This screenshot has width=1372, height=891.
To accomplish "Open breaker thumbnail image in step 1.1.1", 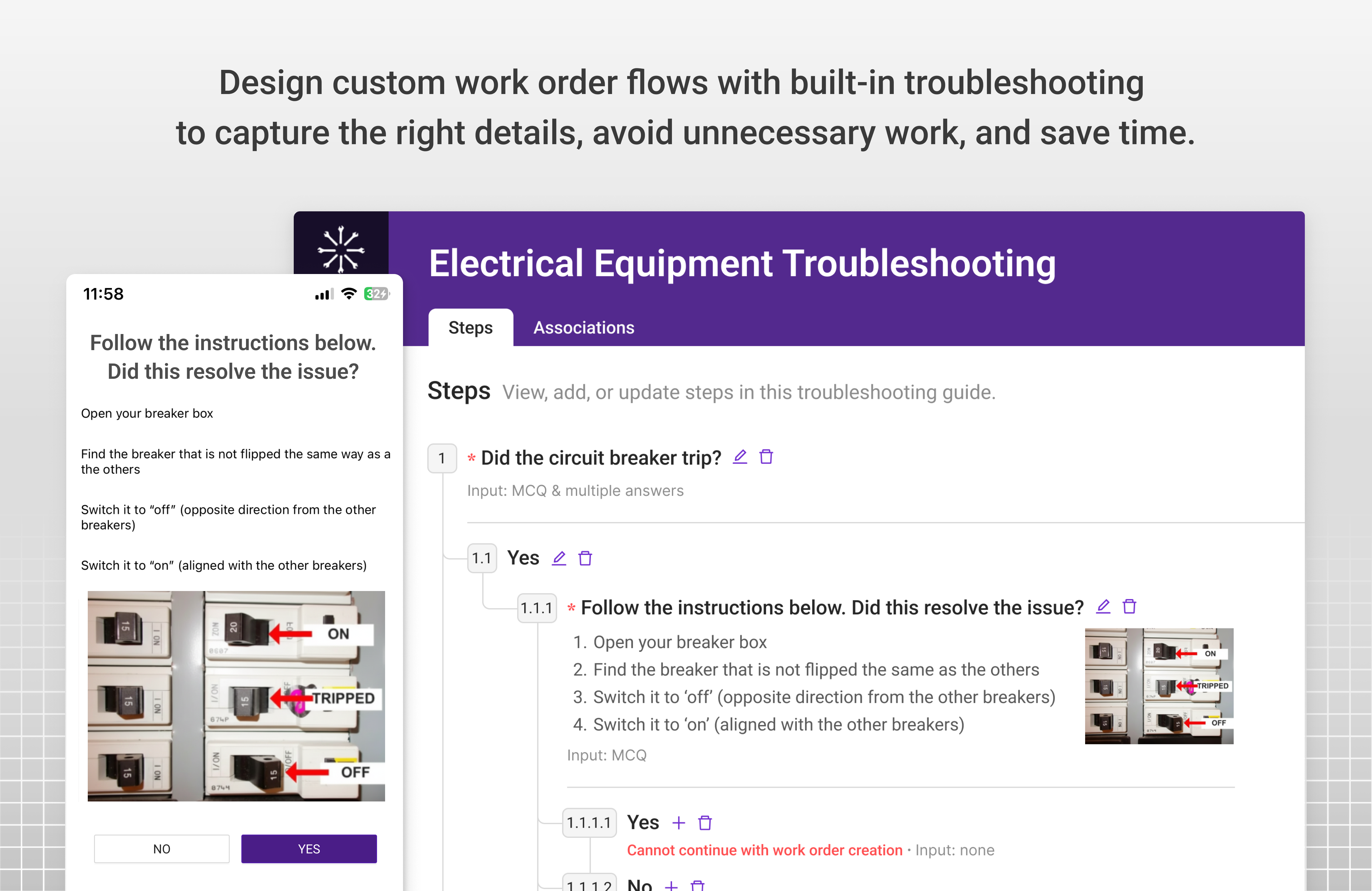I will 1159,686.
